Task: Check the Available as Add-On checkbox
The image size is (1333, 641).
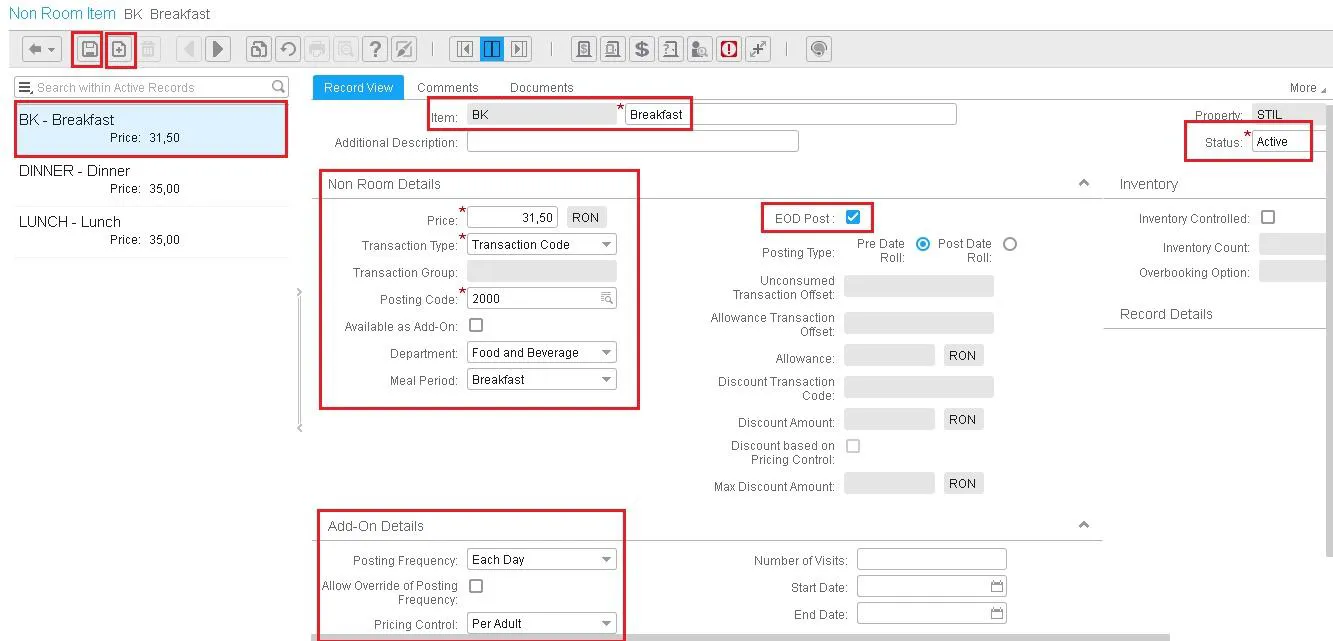Action: 476,325
